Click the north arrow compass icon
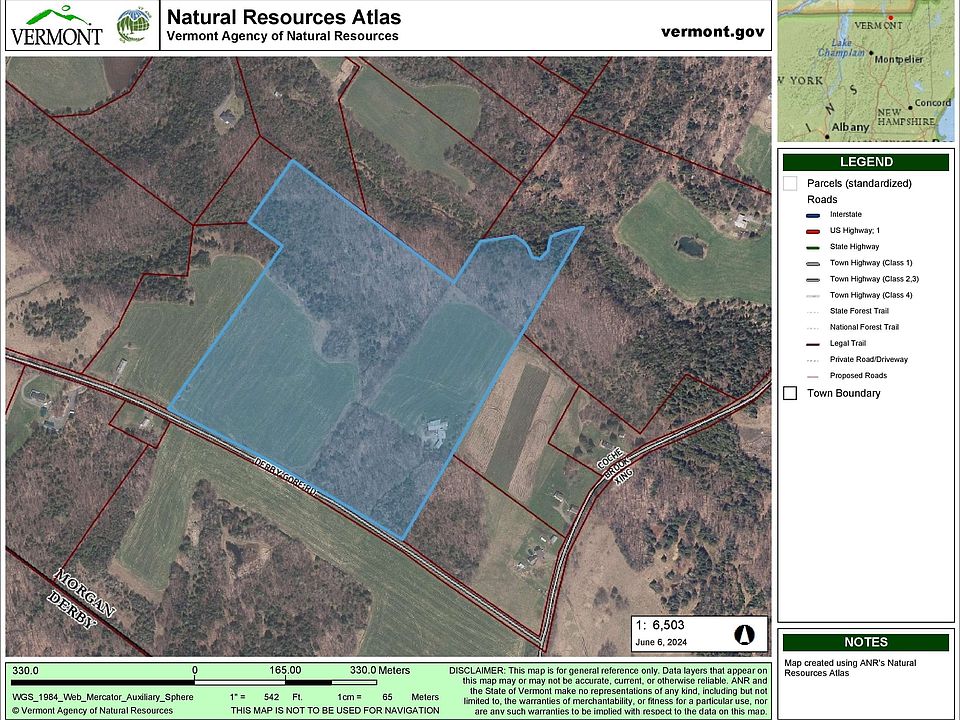This screenshot has height=720, width=960. 744,633
